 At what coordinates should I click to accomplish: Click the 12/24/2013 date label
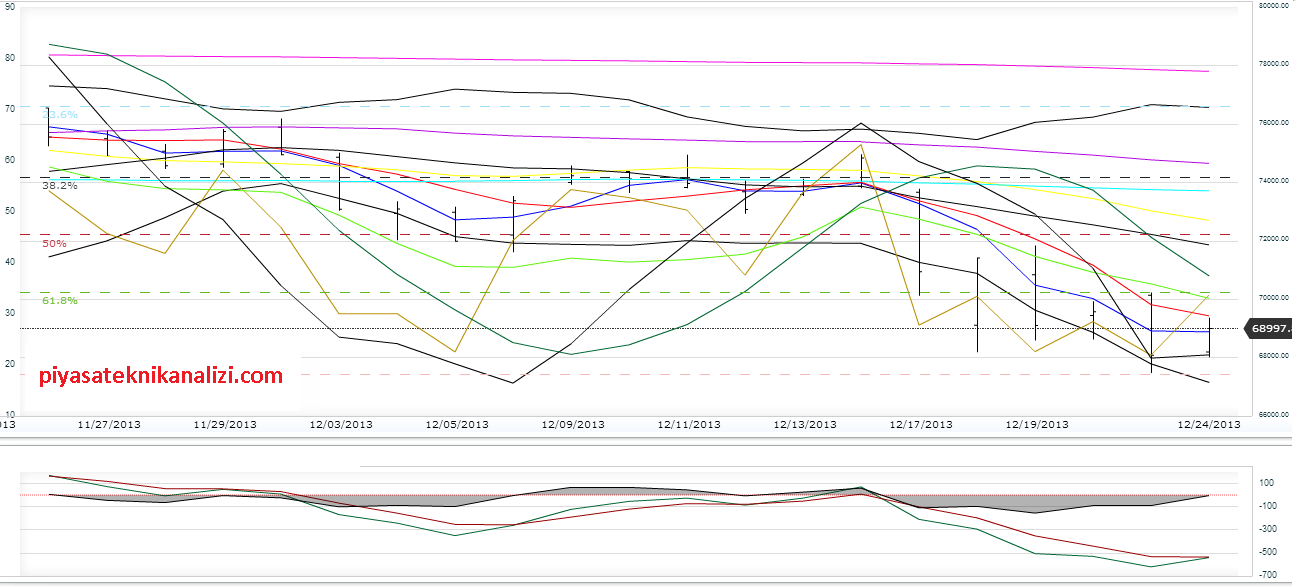(1208, 424)
